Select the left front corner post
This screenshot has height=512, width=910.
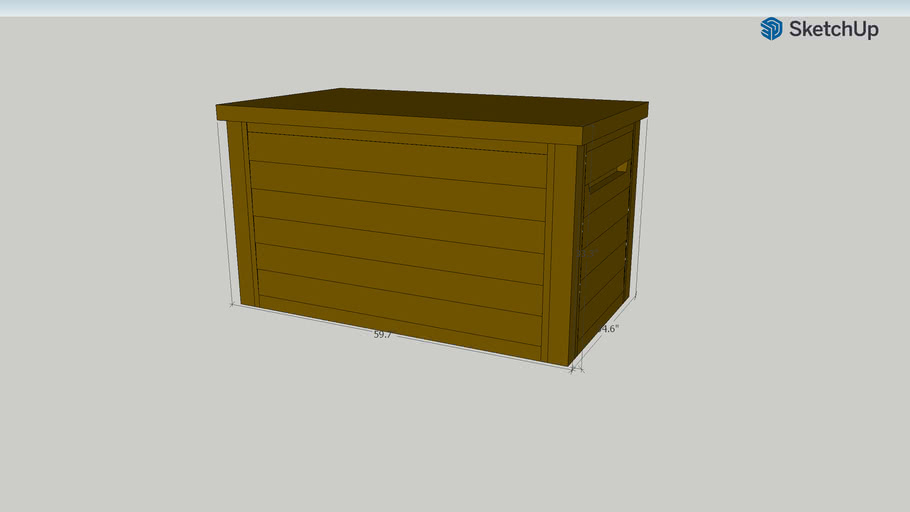[239, 212]
